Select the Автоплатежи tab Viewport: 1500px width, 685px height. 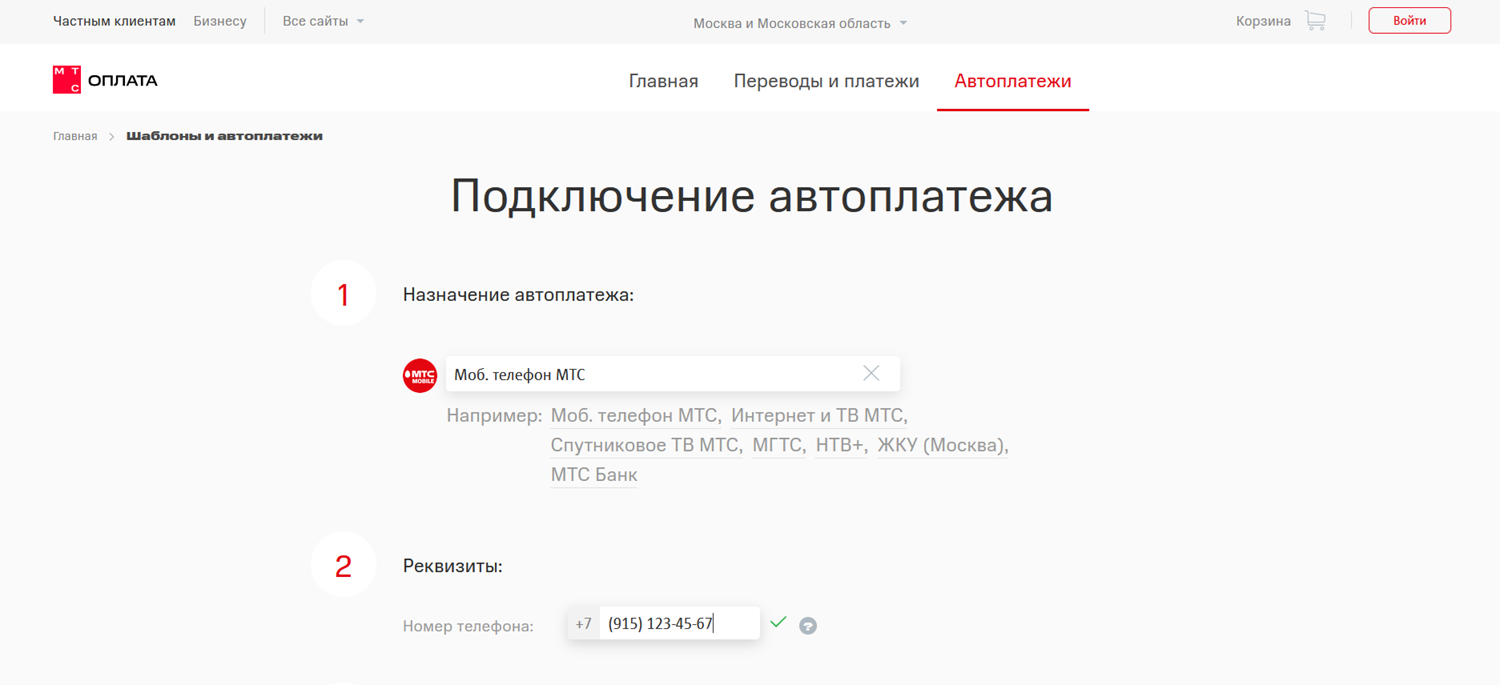pyautogui.click(x=1013, y=81)
